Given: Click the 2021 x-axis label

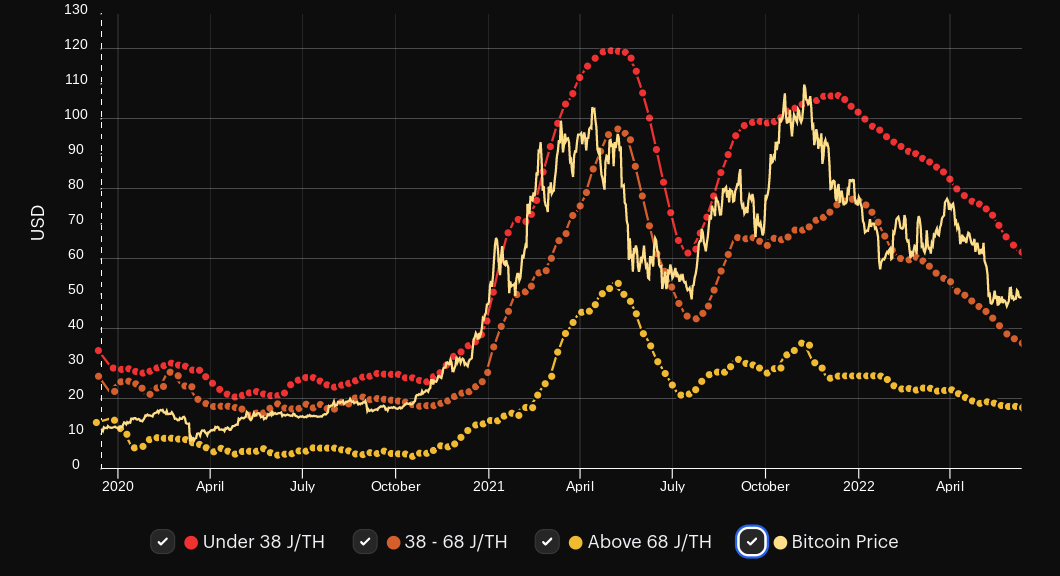Looking at the screenshot, I should pyautogui.click(x=488, y=487).
